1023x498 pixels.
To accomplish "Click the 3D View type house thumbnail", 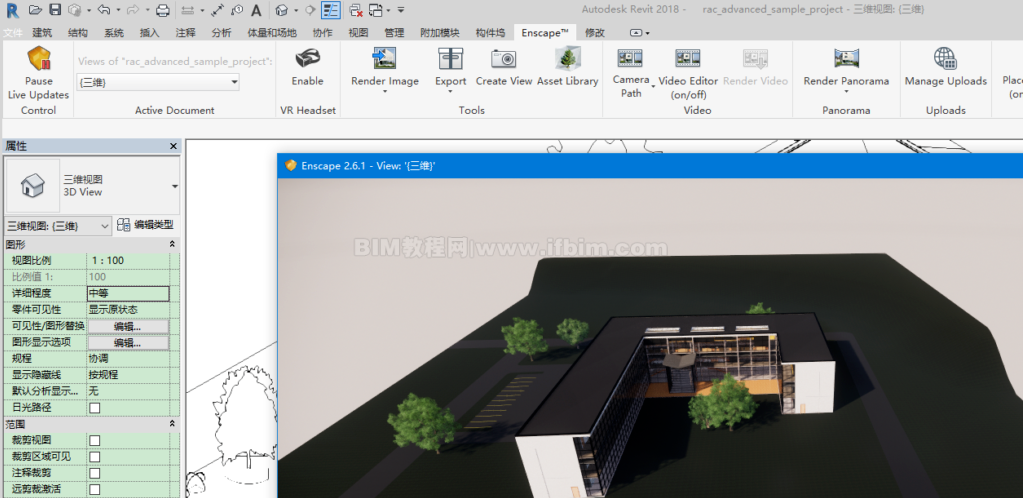I will [x=33, y=186].
